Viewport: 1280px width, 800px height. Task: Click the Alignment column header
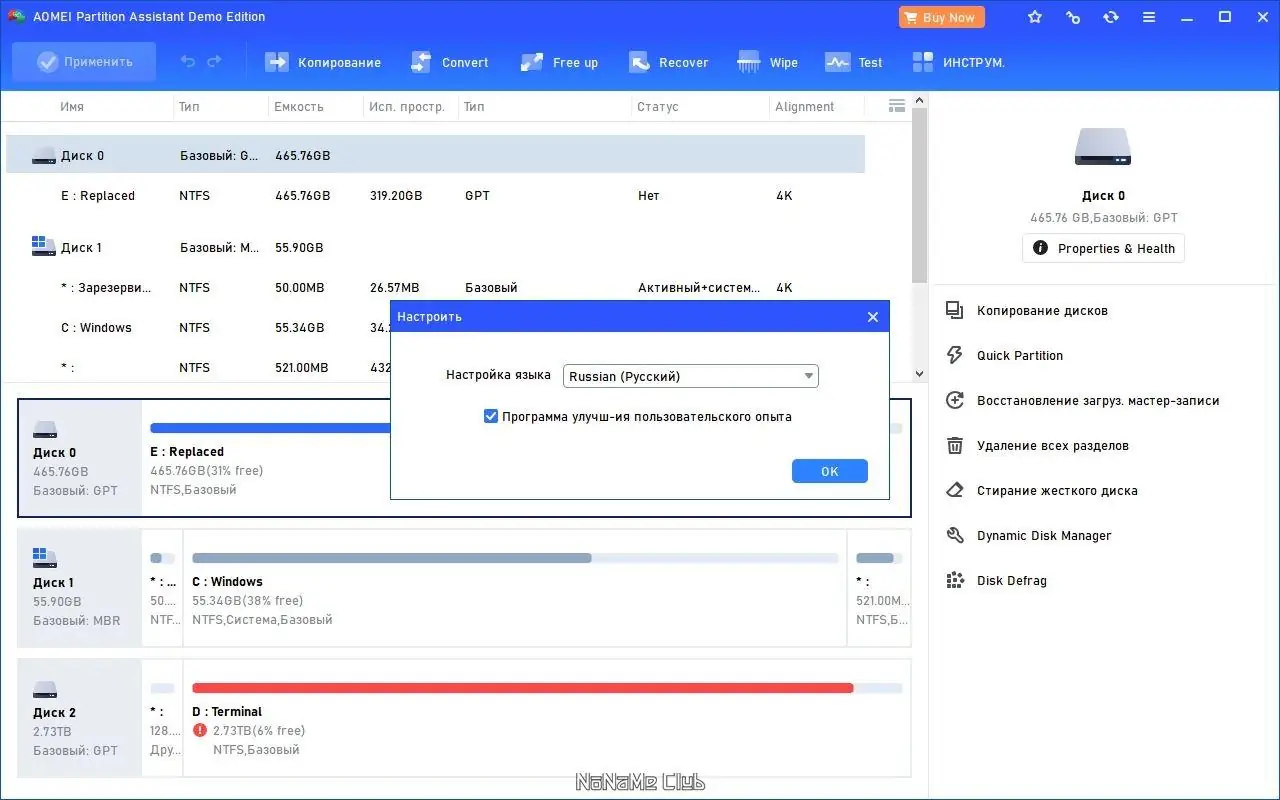point(804,107)
